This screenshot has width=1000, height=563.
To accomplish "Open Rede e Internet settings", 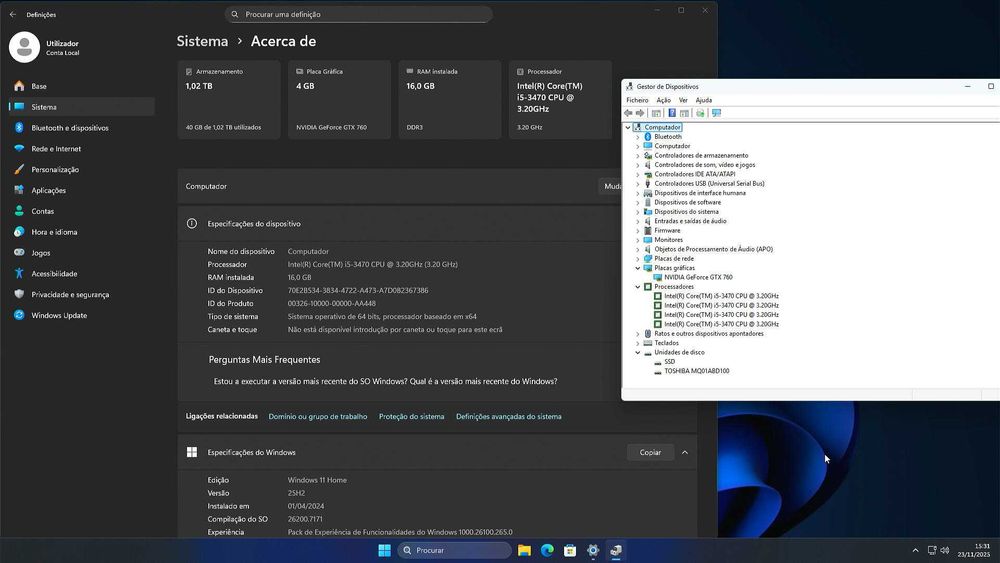I will click(82, 149).
